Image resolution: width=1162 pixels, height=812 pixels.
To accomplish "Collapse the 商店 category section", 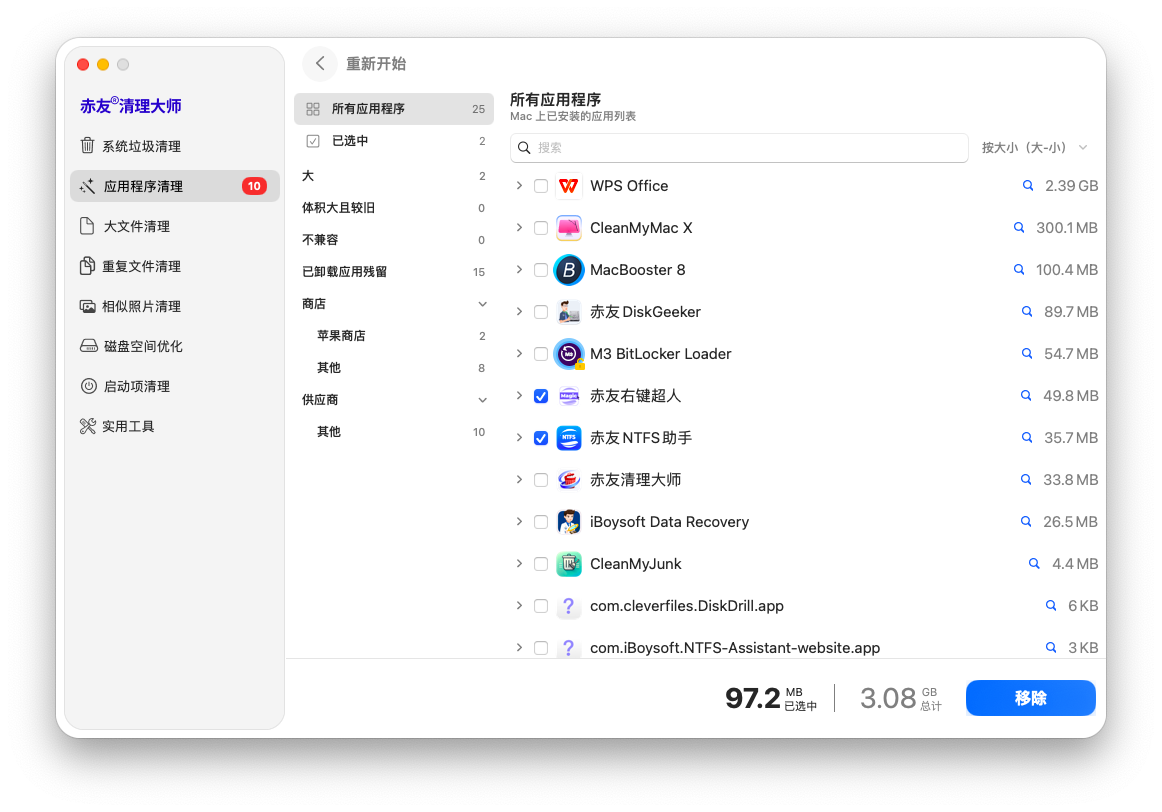I will 483,303.
